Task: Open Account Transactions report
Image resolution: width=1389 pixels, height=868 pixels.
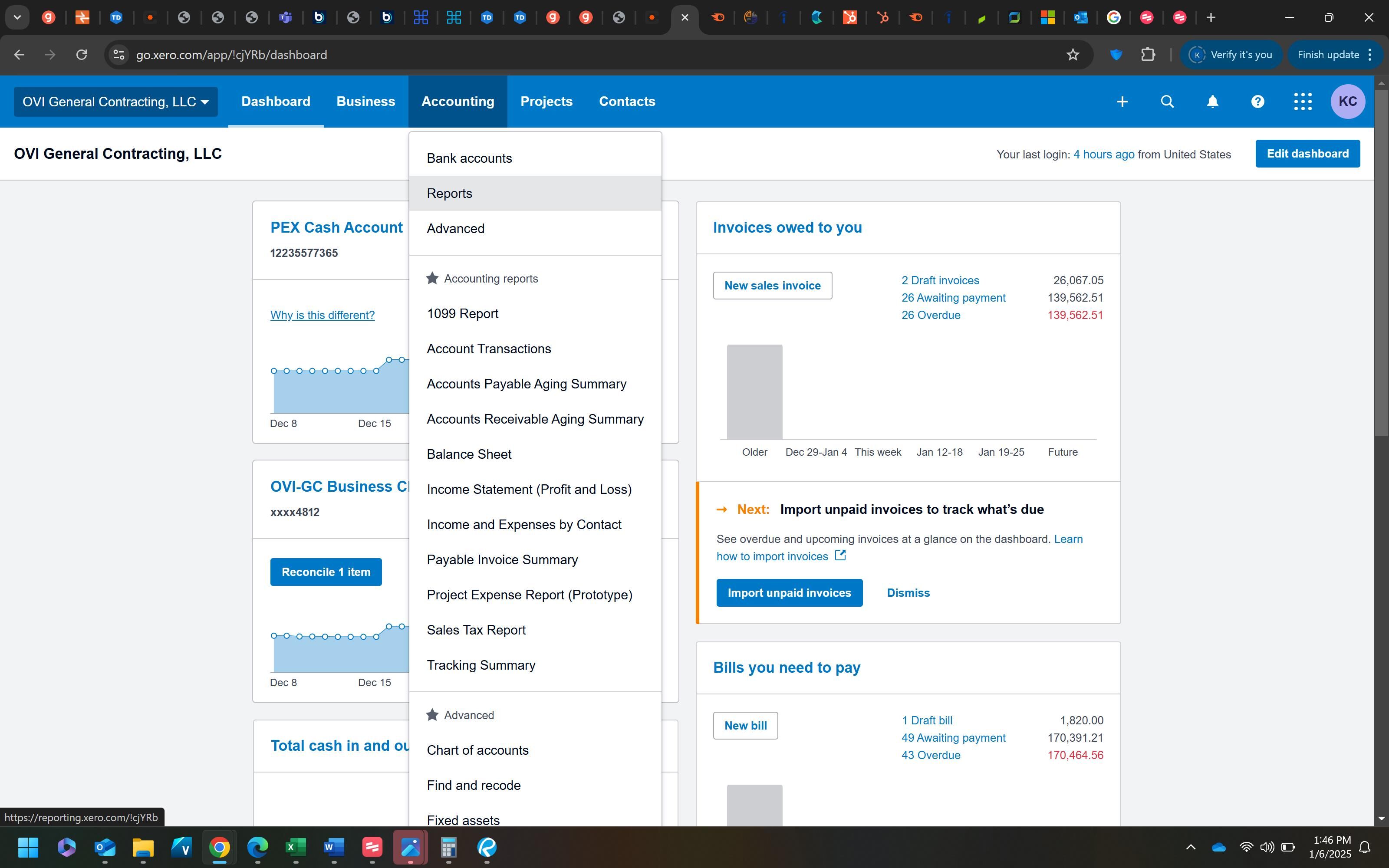Action: (535, 349)
